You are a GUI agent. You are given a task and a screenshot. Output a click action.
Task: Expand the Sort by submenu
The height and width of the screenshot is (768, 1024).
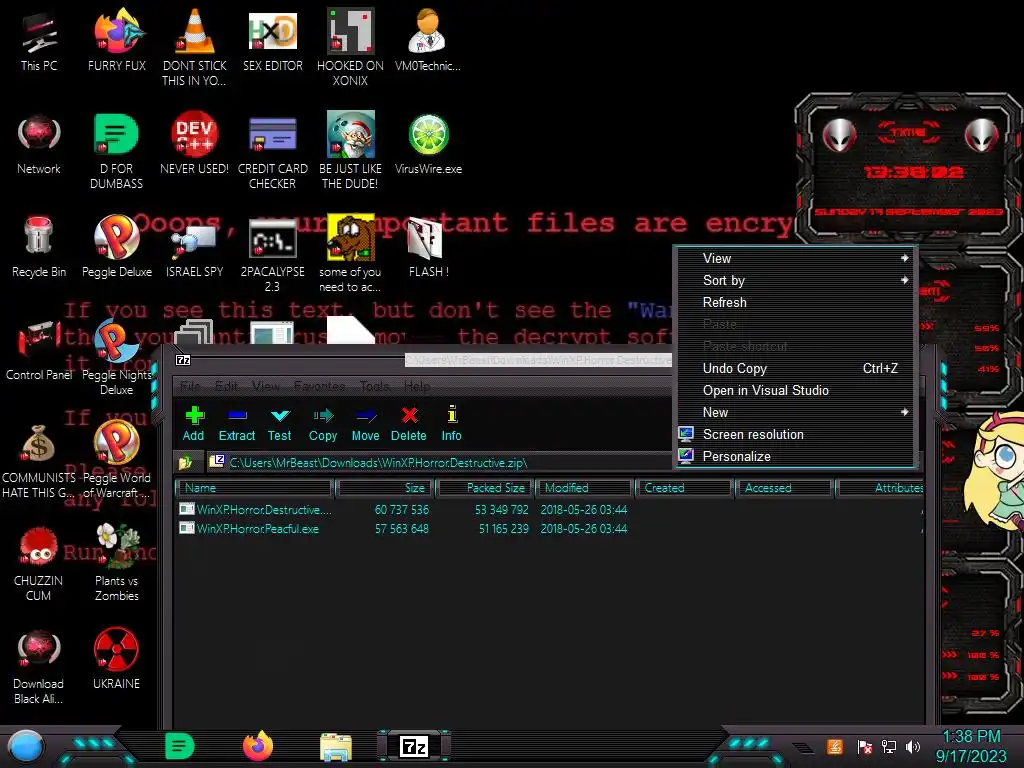coord(795,280)
